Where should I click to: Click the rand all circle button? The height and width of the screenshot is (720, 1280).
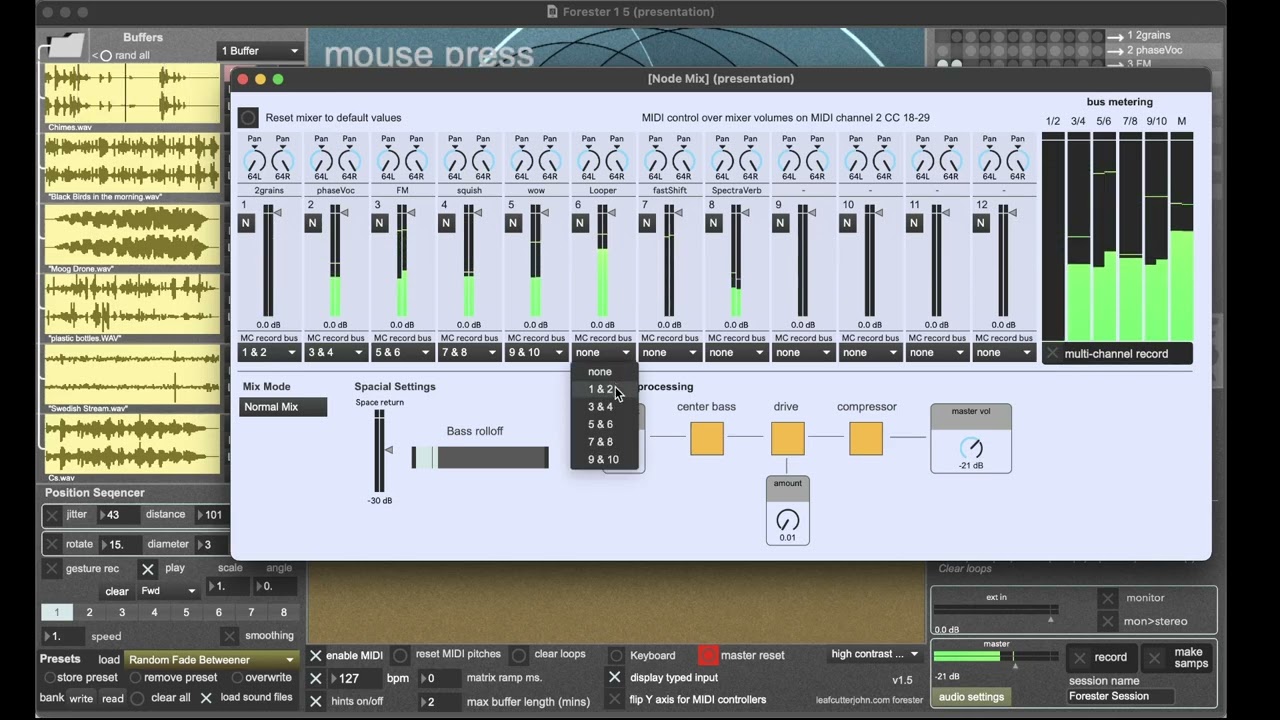point(105,56)
